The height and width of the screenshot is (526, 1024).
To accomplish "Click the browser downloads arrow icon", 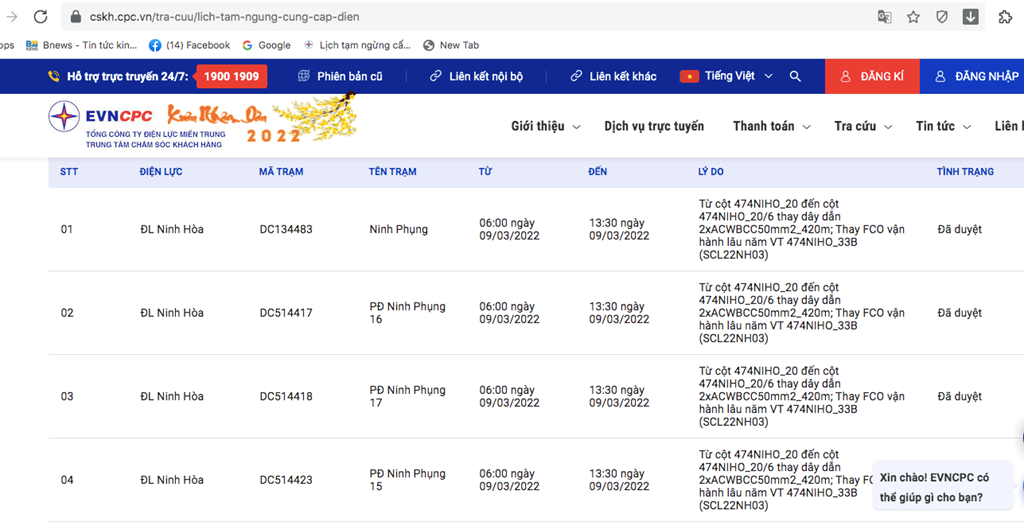I will 970,17.
